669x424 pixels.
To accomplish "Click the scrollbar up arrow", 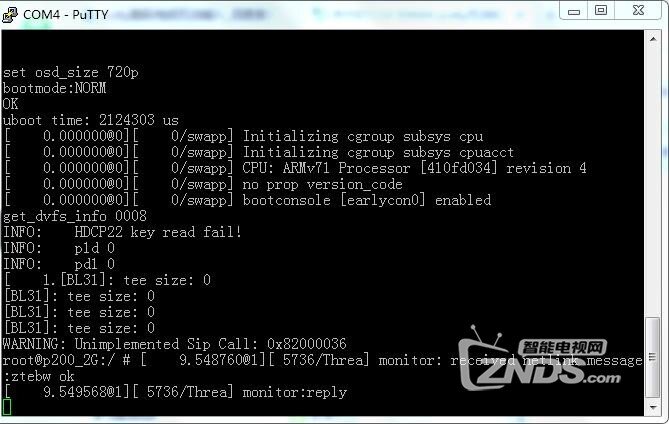I will pyautogui.click(x=653, y=39).
